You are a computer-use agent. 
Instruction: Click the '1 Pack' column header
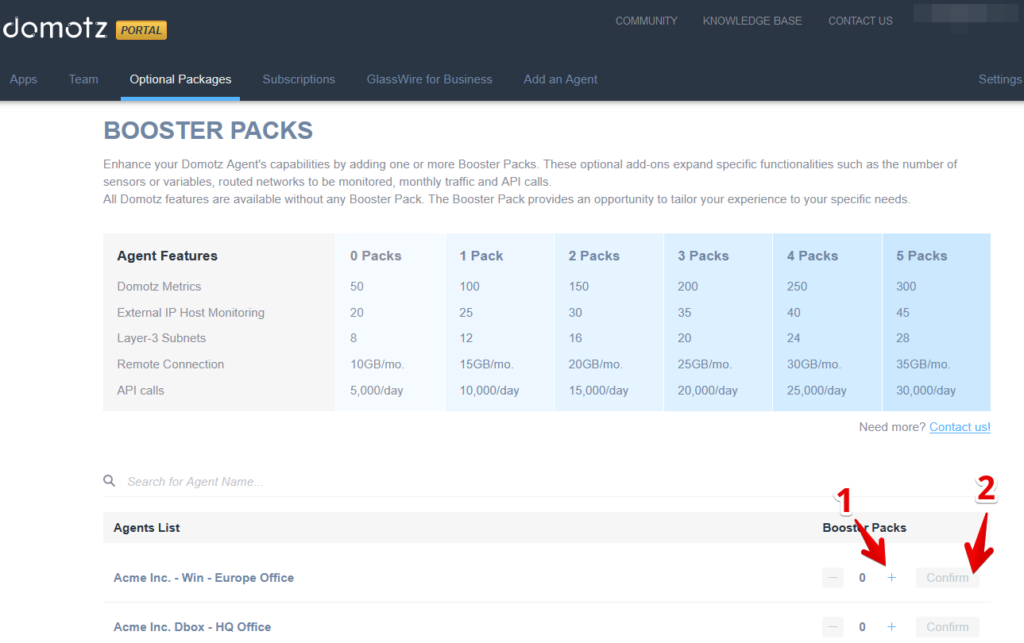tap(481, 256)
